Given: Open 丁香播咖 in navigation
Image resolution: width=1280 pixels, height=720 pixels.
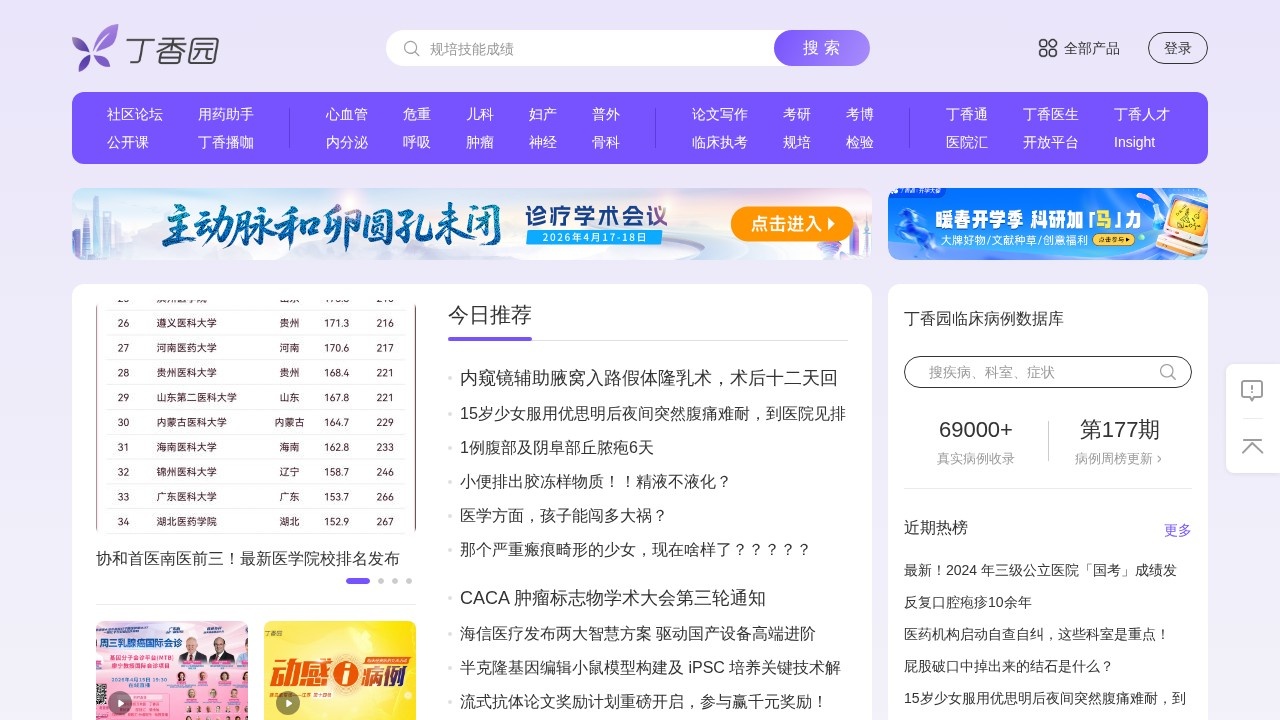Looking at the screenshot, I should [226, 142].
